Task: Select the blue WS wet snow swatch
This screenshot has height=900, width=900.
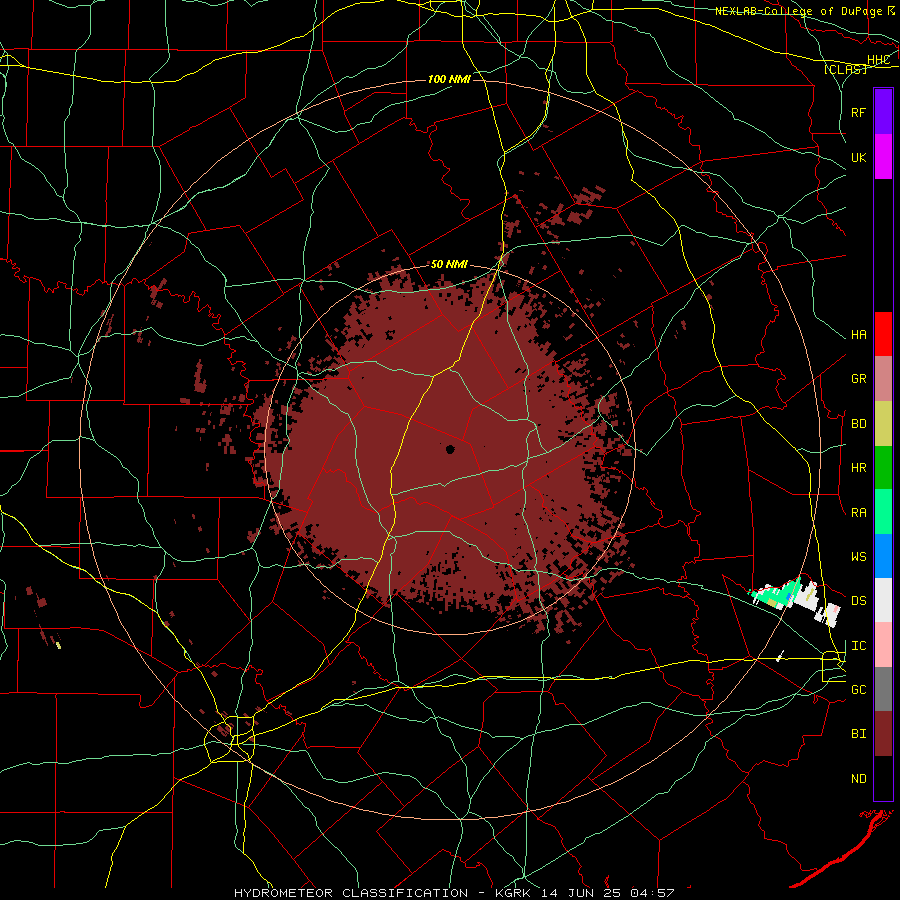Action: click(883, 556)
